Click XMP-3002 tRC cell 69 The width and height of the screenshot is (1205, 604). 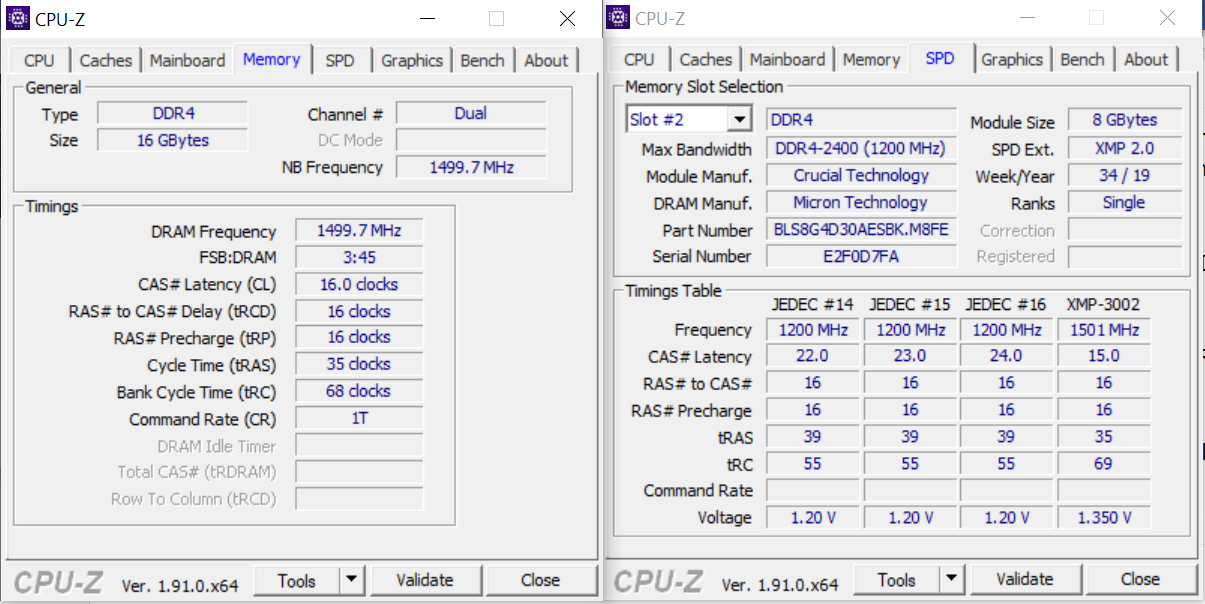[1104, 464]
